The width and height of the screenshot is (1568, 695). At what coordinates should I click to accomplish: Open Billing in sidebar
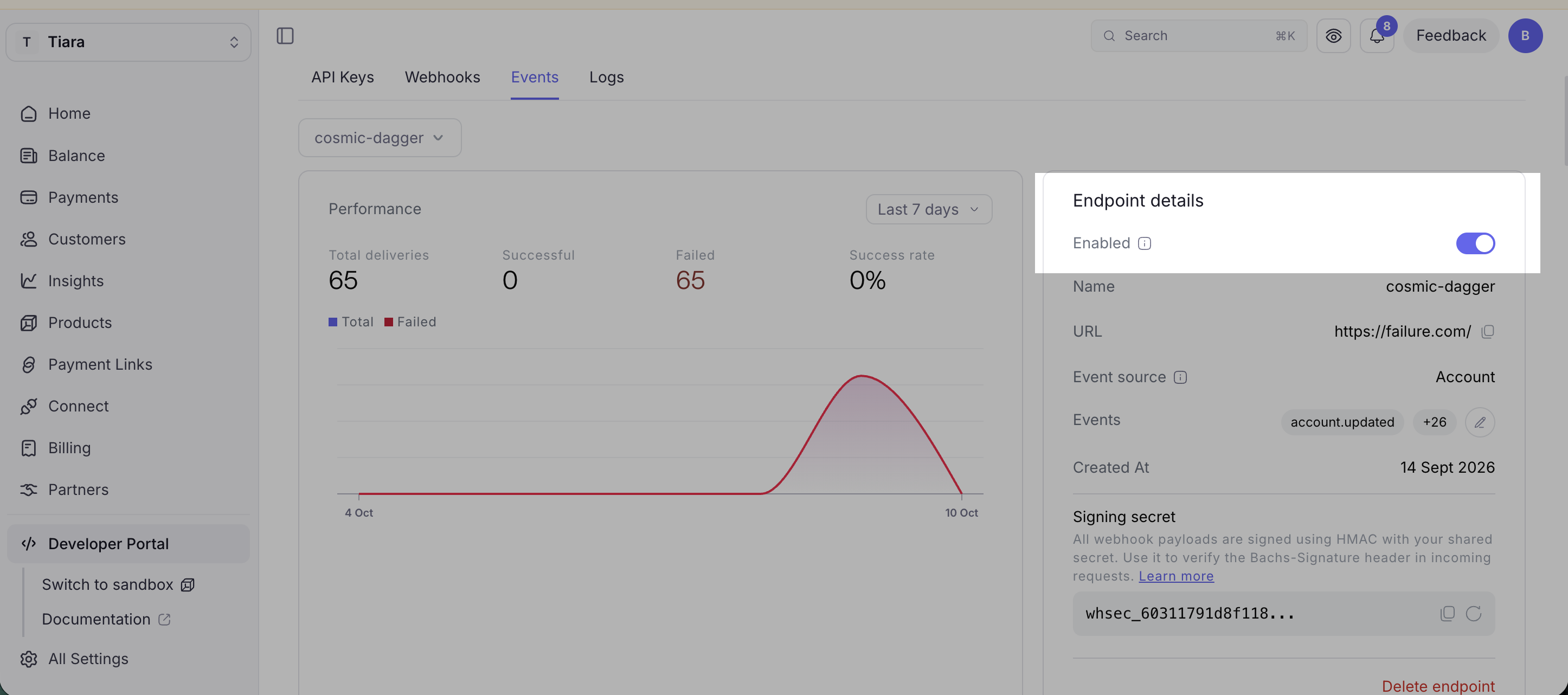tap(129, 448)
